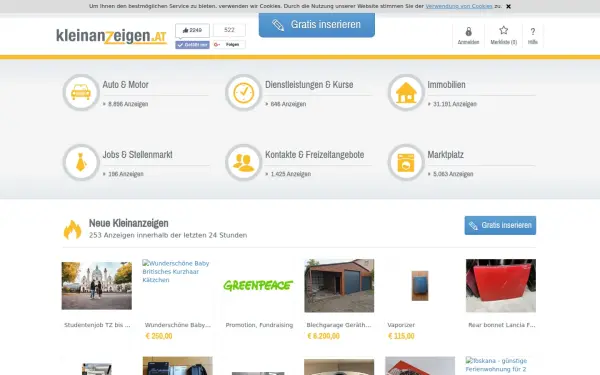Open the Vaporizer photo thumbnail
The image size is (600, 375).
coord(420,286)
